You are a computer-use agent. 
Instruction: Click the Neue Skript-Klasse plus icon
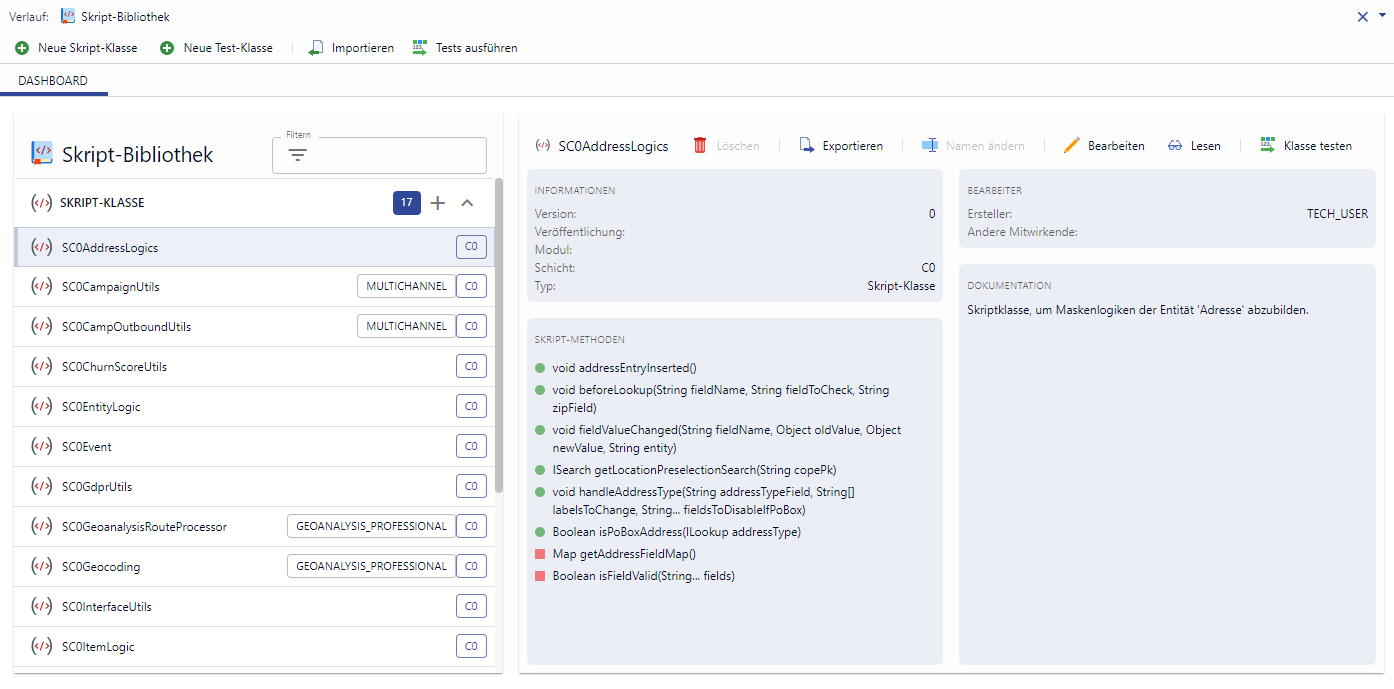pos(22,48)
